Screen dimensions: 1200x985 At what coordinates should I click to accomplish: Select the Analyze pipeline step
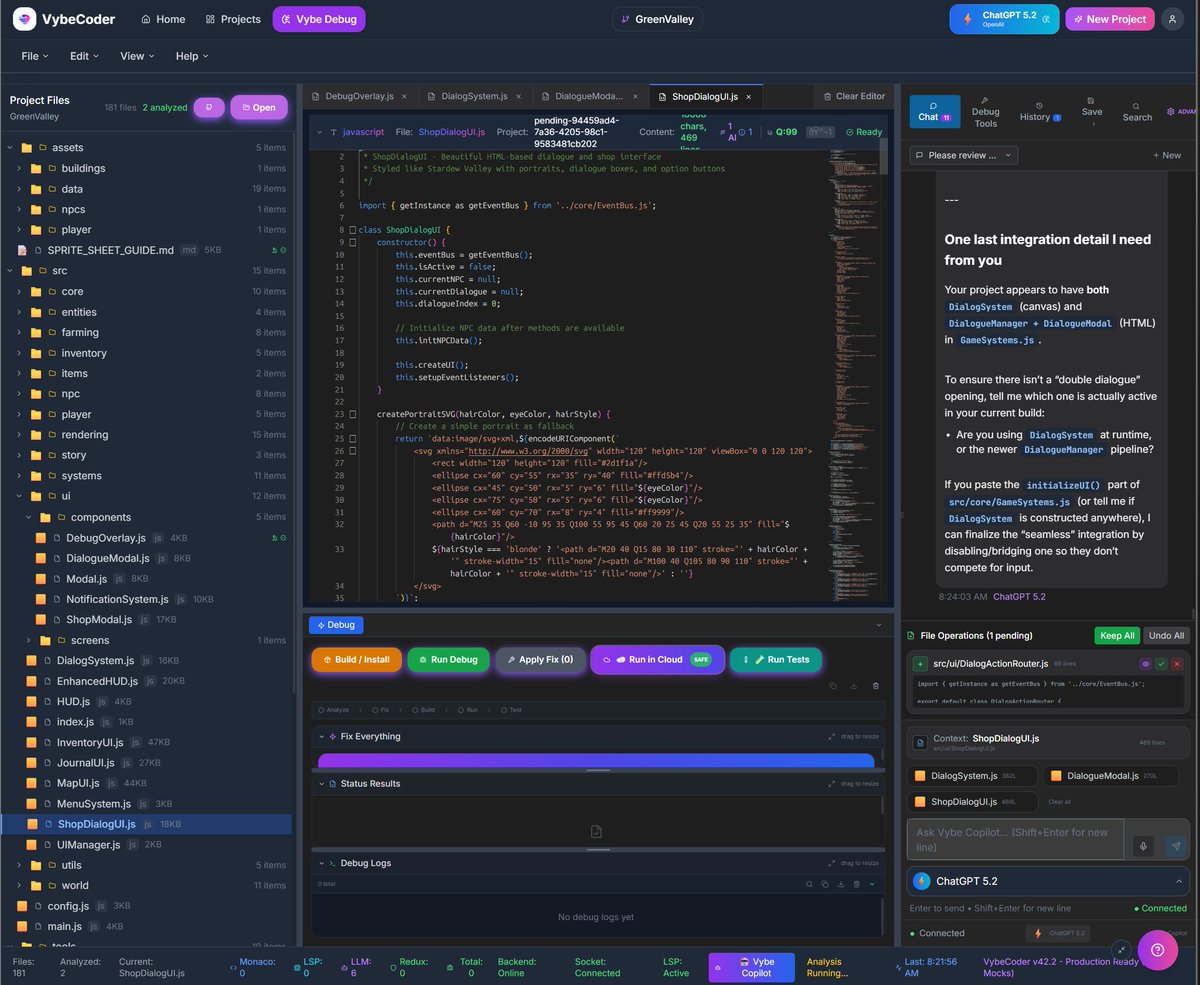point(334,710)
